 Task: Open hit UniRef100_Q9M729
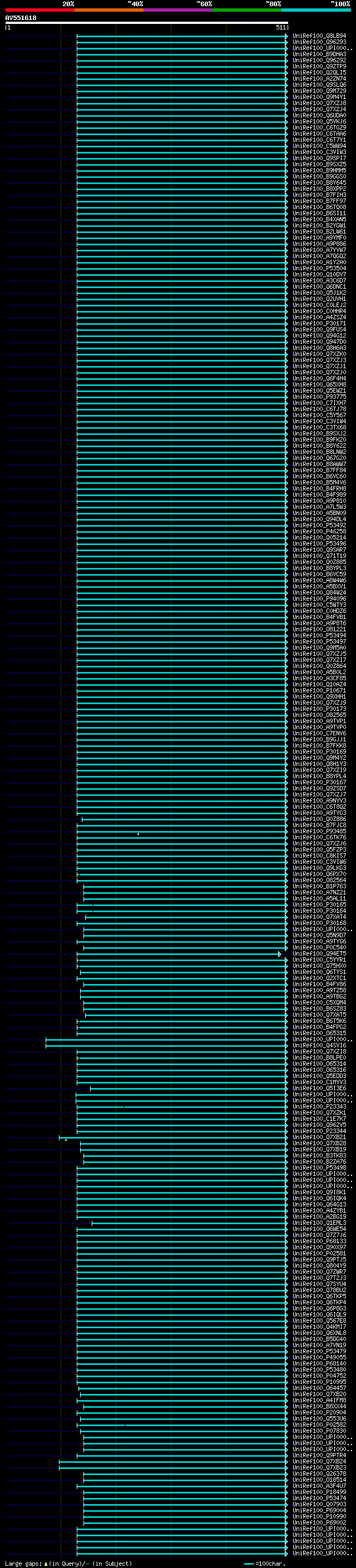pos(319,91)
